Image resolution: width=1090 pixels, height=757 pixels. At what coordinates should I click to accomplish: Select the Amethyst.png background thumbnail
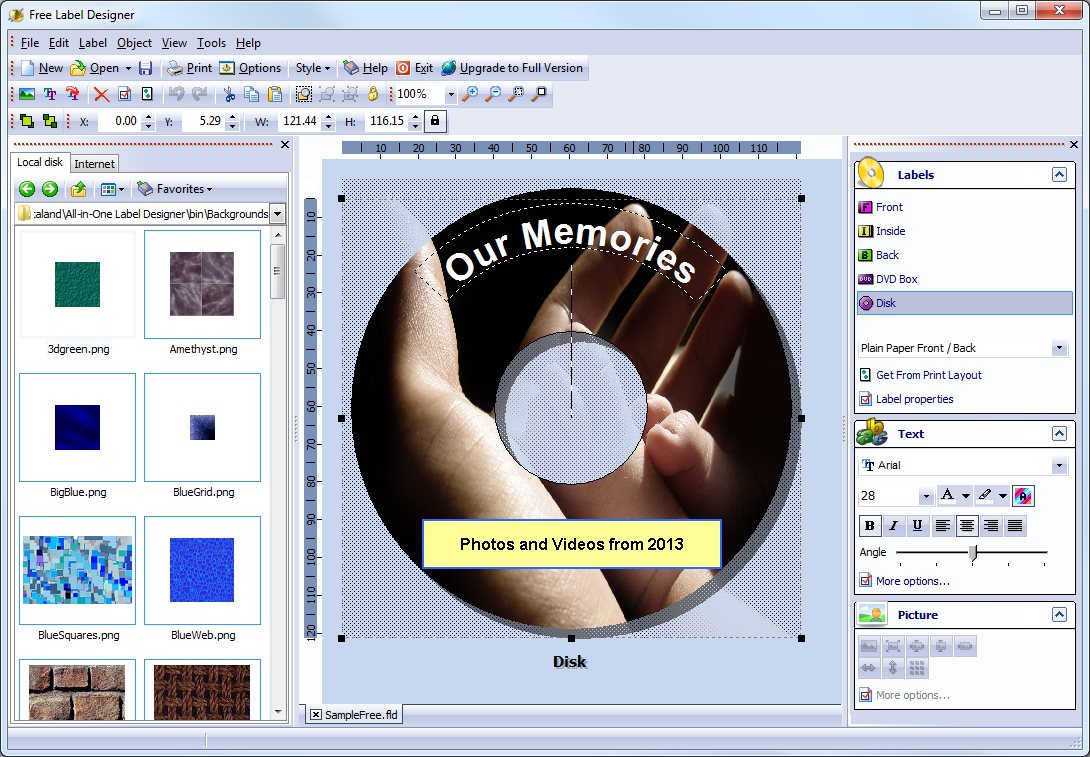[202, 284]
